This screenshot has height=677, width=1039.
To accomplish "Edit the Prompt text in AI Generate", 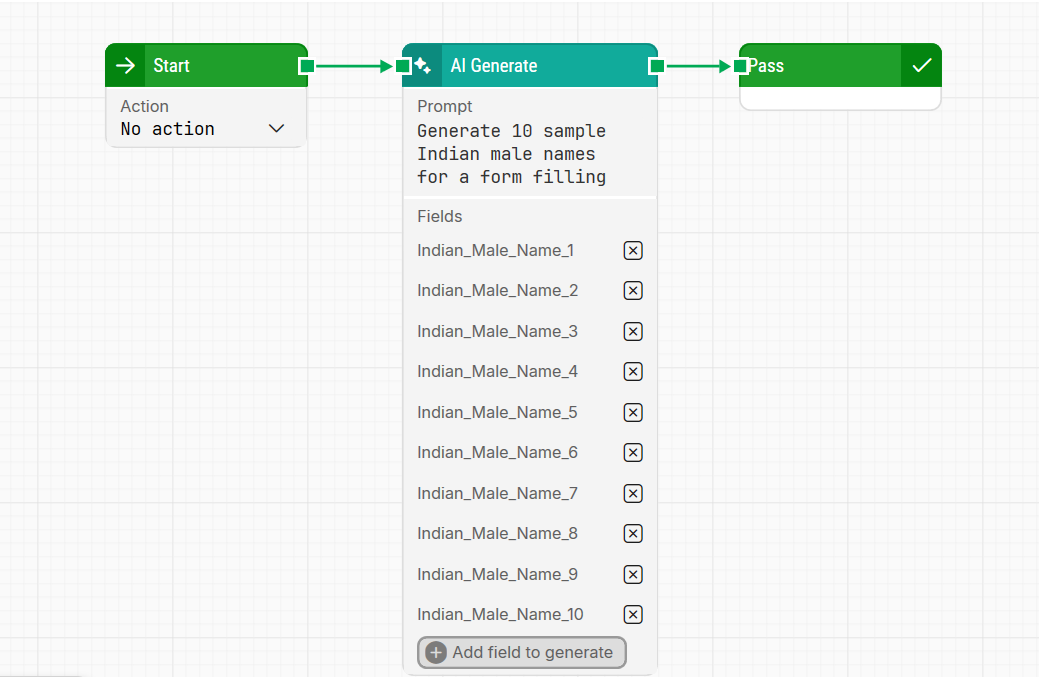I will [x=511, y=154].
